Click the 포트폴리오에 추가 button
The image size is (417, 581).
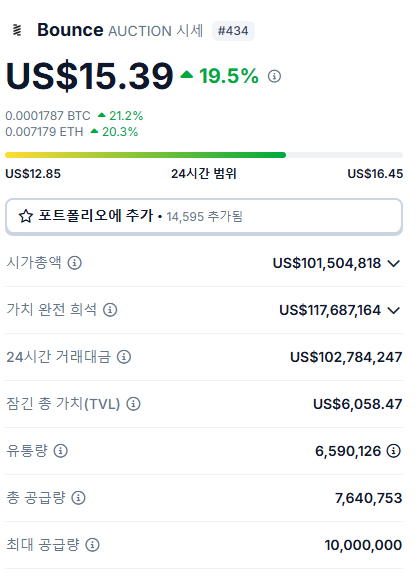coord(204,216)
